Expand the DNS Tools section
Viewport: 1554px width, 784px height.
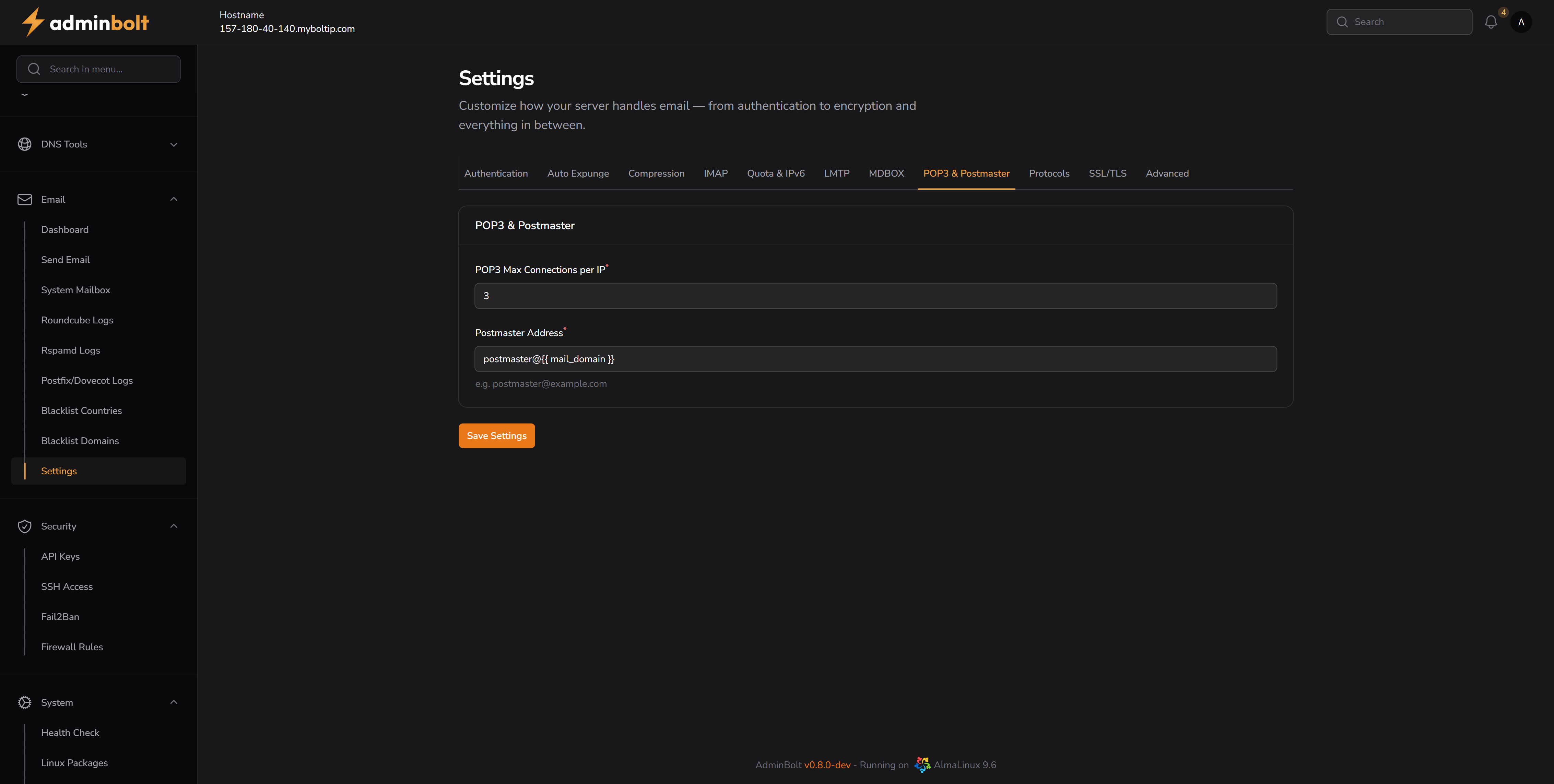[174, 144]
